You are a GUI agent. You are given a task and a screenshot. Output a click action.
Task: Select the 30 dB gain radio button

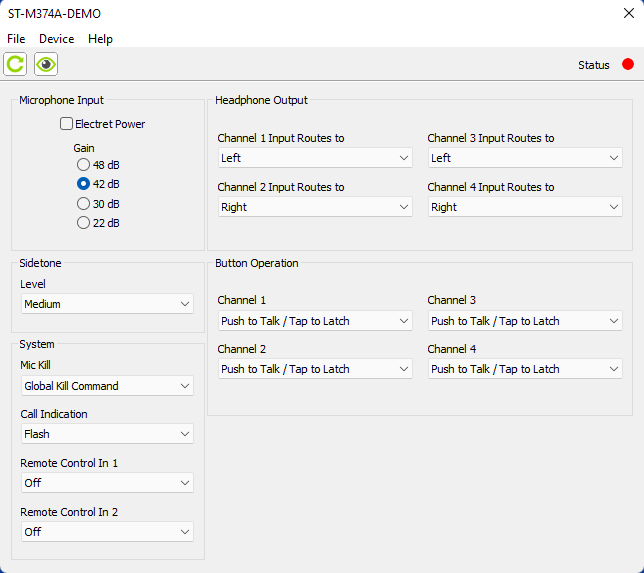coord(84,203)
